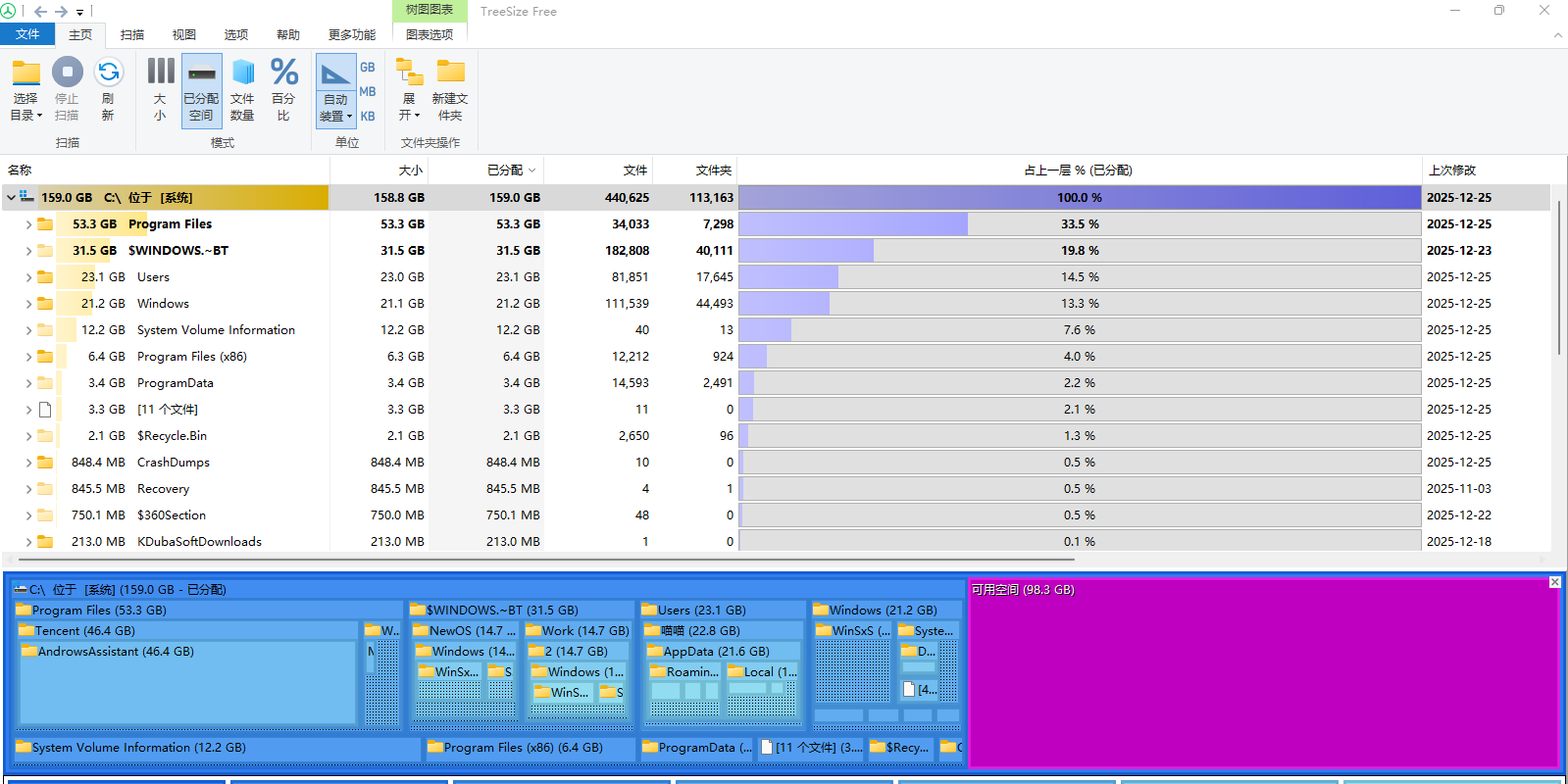Switch units to GB
Screen dimensions: 1568x784
(368, 68)
